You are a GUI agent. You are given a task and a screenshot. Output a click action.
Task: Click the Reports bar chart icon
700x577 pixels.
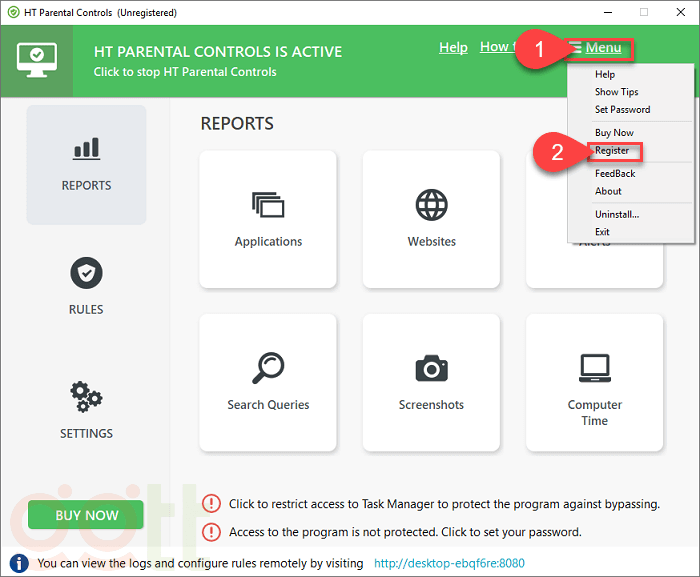point(86,150)
